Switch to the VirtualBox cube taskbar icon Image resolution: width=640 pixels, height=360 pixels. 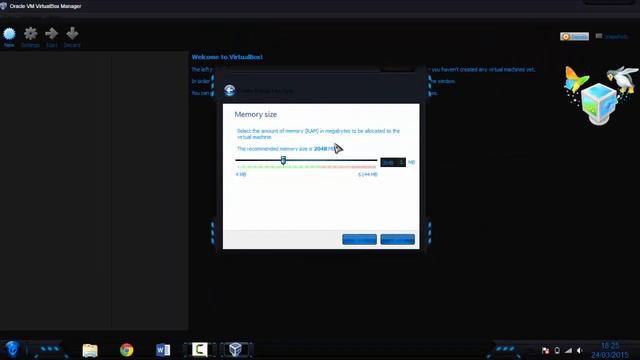coord(236,349)
